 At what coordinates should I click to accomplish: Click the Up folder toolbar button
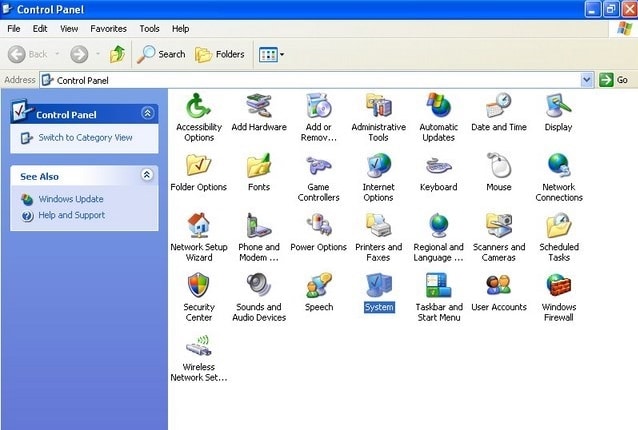pos(117,54)
